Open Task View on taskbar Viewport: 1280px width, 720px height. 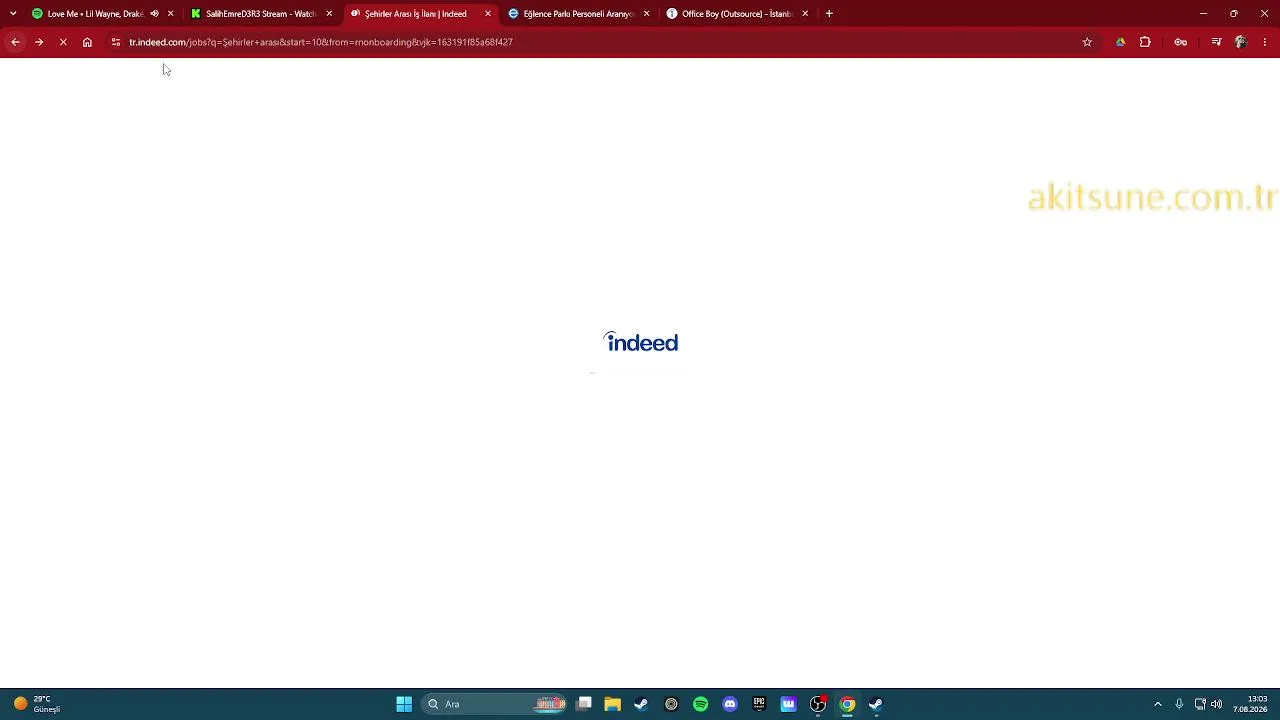[584, 704]
